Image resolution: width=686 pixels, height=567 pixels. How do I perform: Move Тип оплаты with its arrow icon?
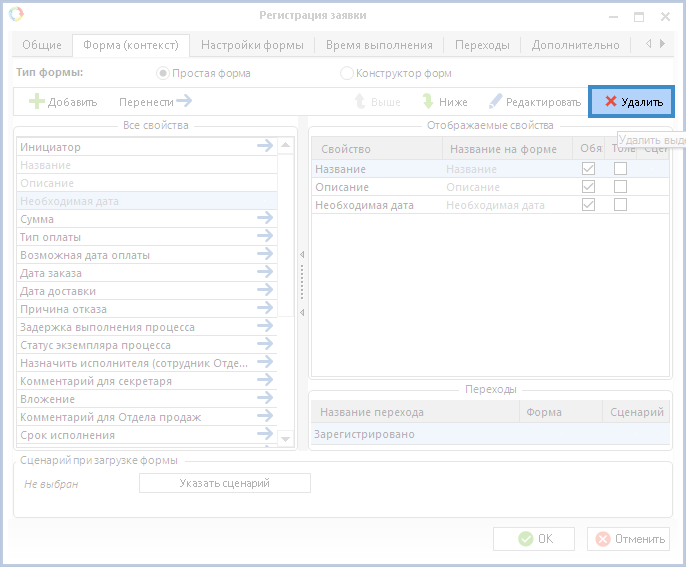tap(264, 237)
